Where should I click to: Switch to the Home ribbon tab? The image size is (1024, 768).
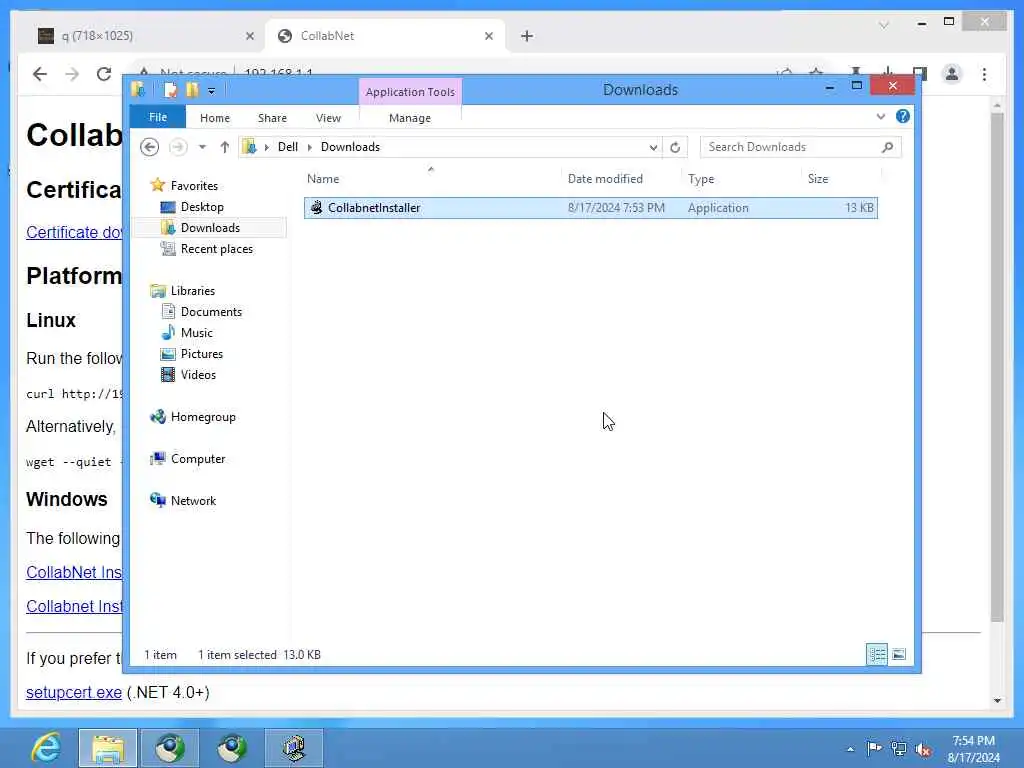pos(215,118)
